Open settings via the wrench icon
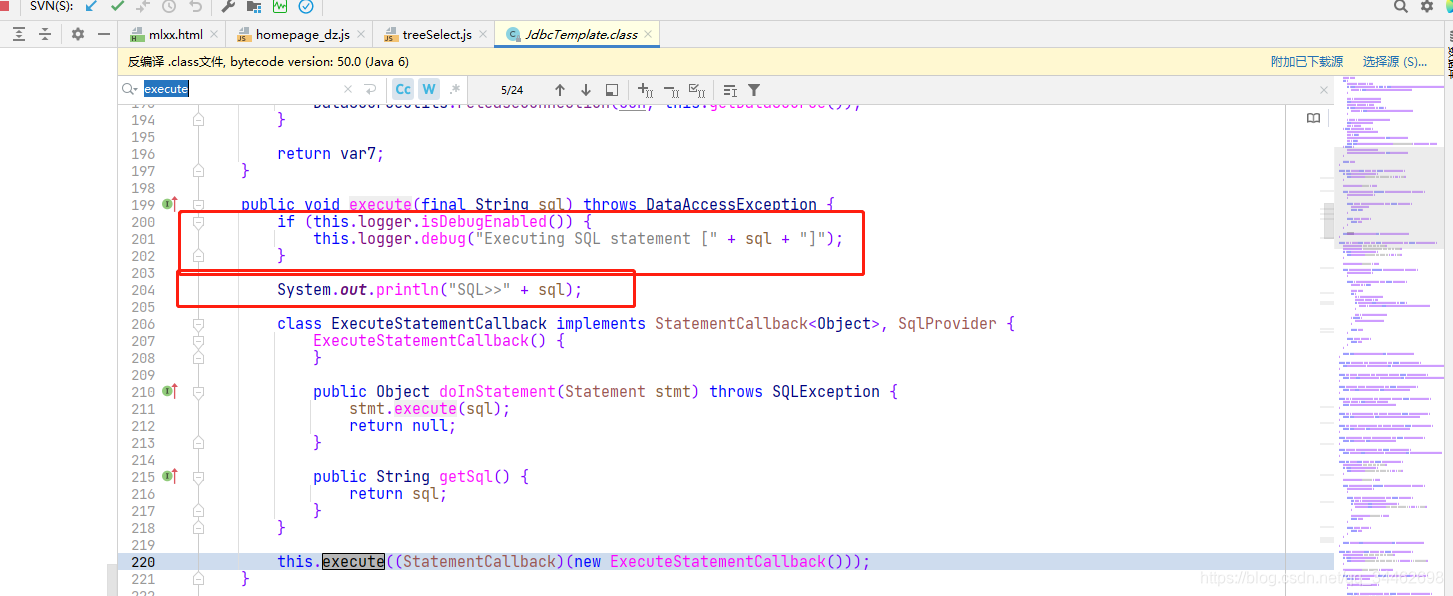 (228, 6)
